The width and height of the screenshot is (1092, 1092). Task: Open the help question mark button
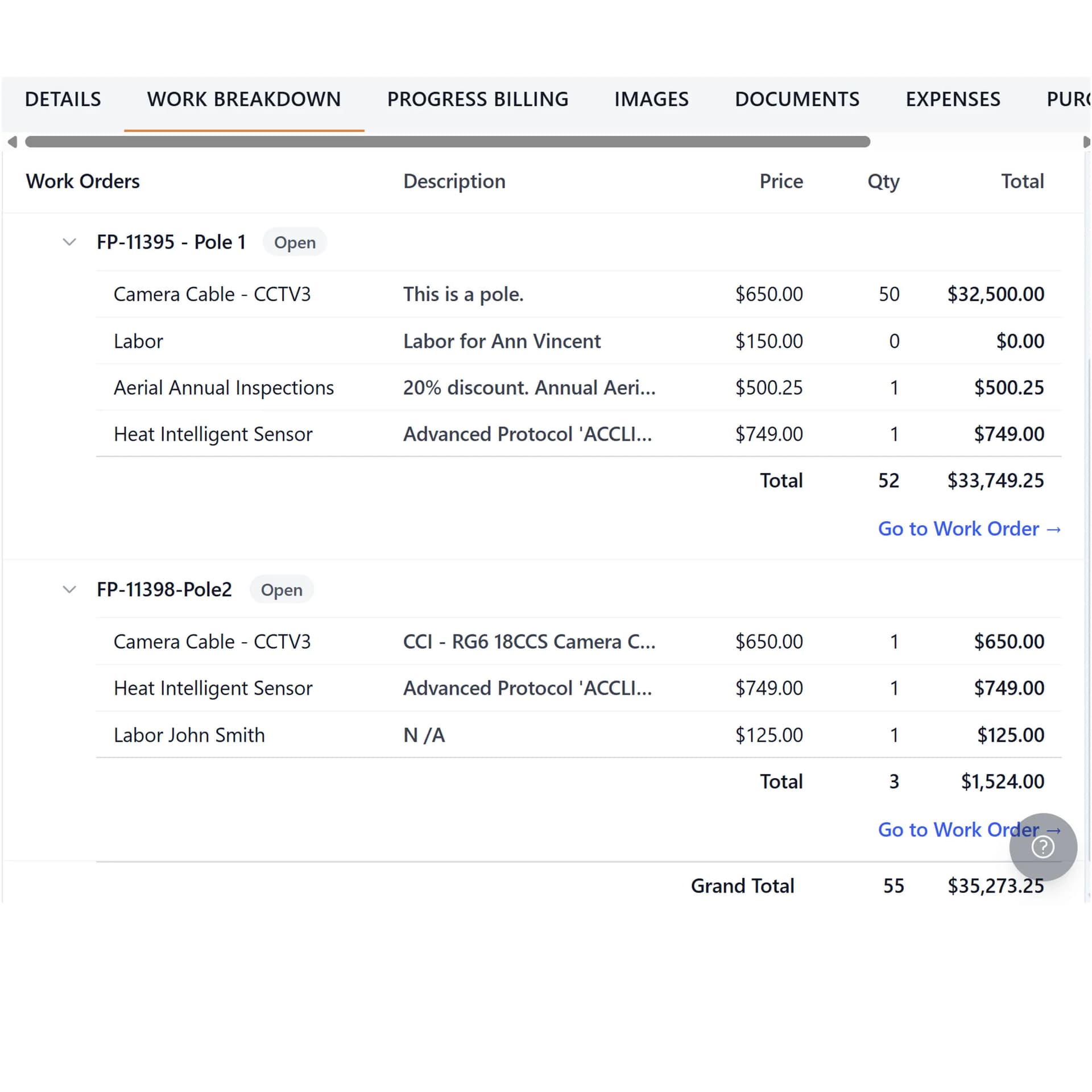pos(1043,847)
